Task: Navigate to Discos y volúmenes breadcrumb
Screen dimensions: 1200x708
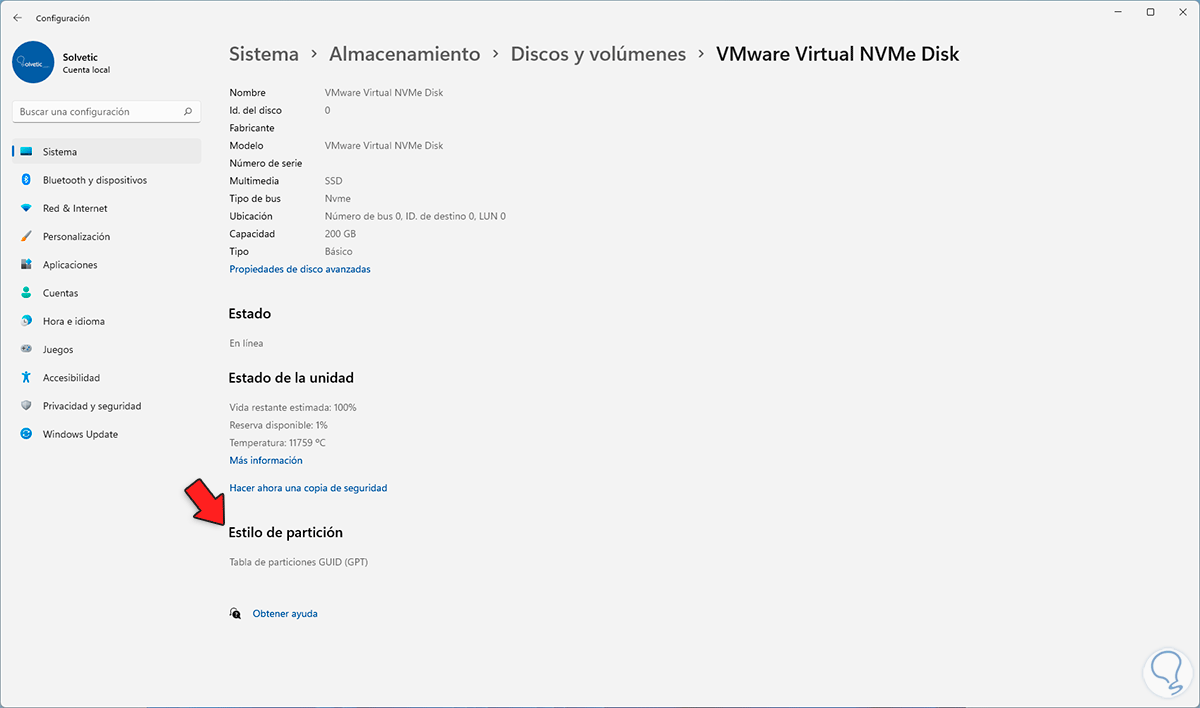Action: [x=598, y=54]
